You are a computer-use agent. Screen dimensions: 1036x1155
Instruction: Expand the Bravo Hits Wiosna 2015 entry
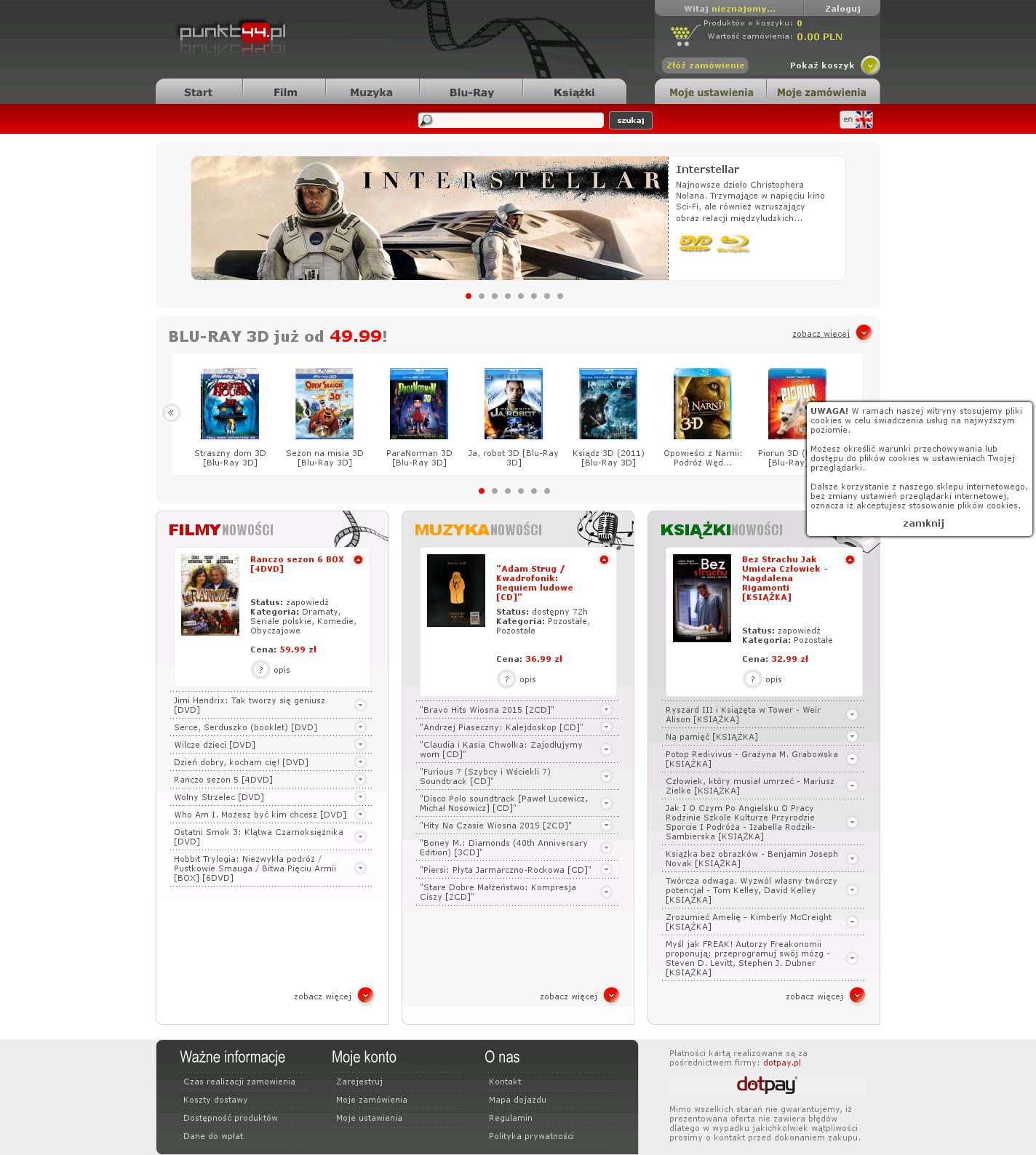tap(606, 709)
